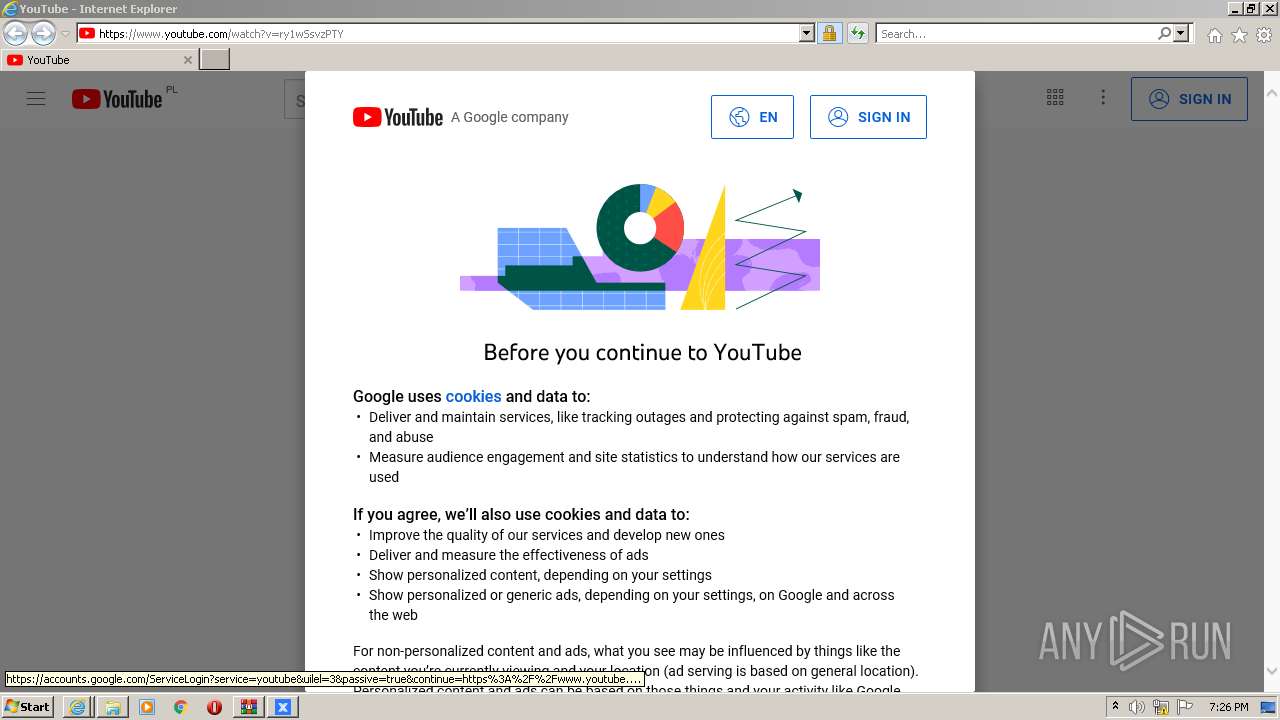
Task: Open YouTube settings three-dot menu
Action: 1103,97
